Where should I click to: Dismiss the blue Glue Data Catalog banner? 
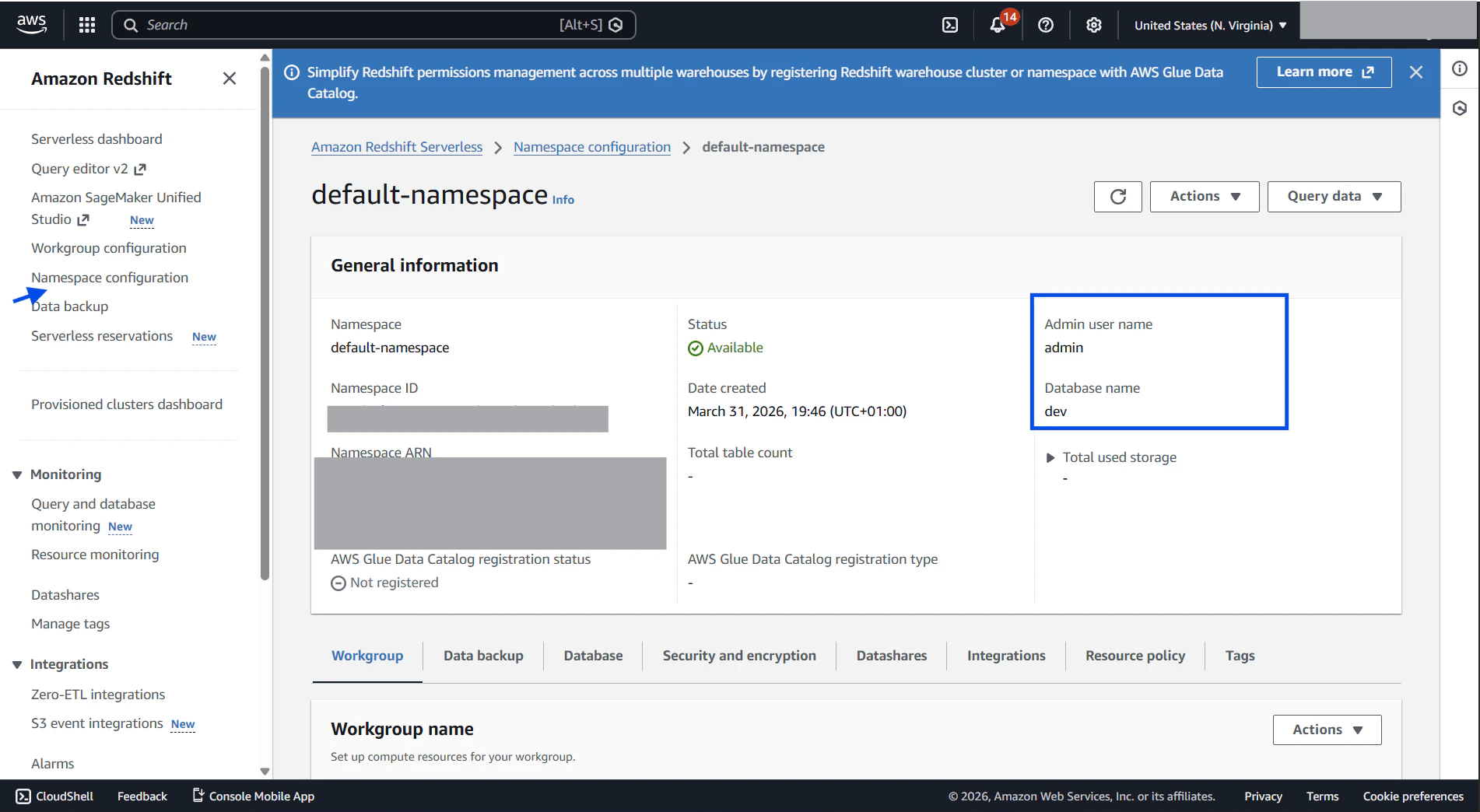(1416, 72)
